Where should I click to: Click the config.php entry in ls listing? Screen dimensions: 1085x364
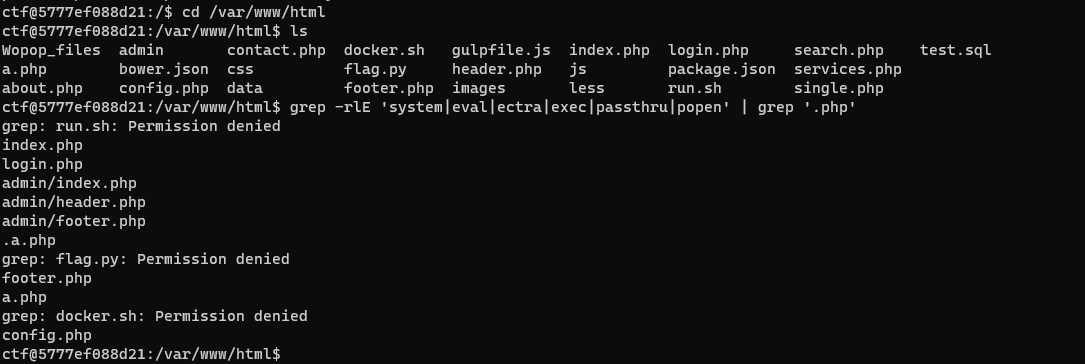point(163,89)
